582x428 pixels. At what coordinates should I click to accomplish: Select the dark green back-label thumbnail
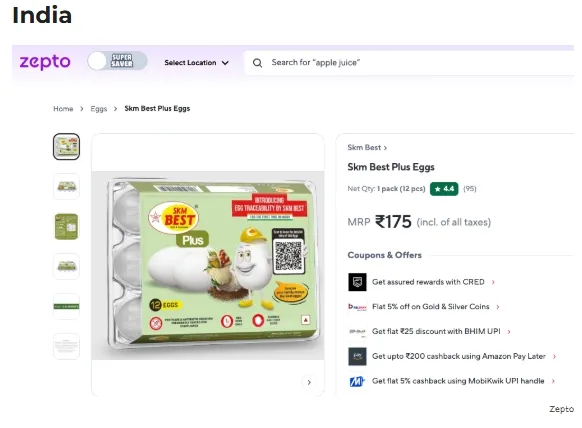66,226
